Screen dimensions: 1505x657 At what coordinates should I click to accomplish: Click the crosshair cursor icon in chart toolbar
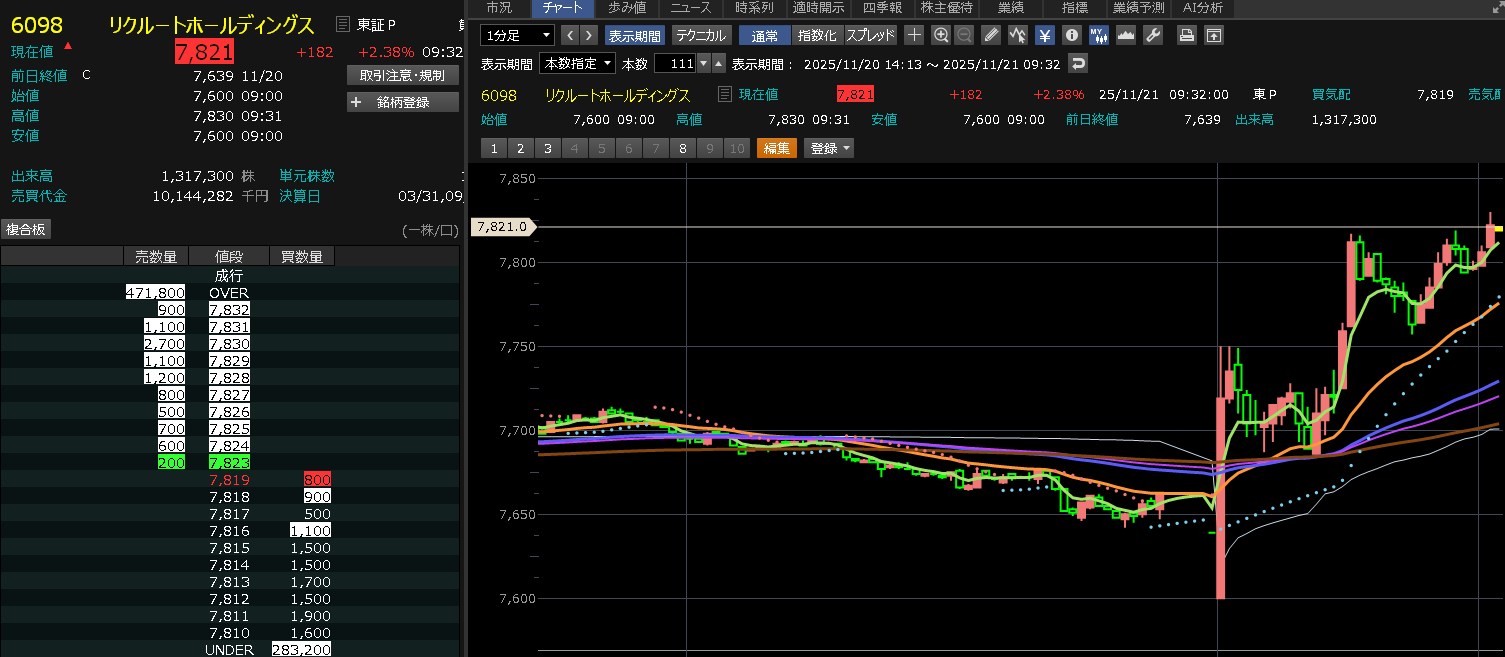point(914,36)
